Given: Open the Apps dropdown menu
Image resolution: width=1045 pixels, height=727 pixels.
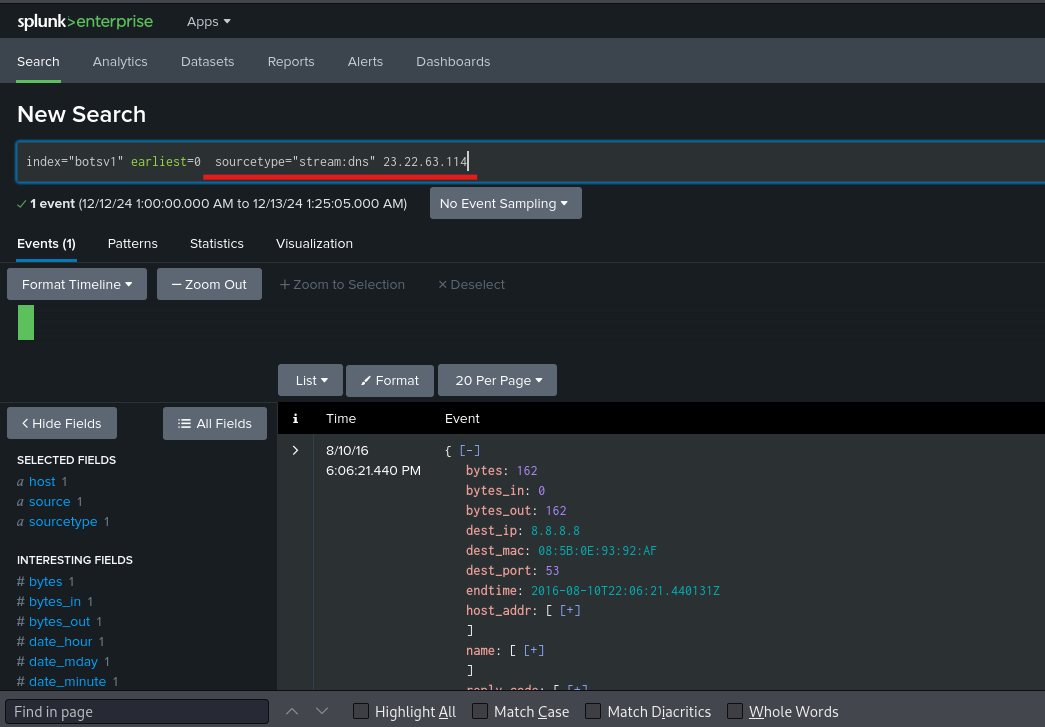Looking at the screenshot, I should 209,22.
